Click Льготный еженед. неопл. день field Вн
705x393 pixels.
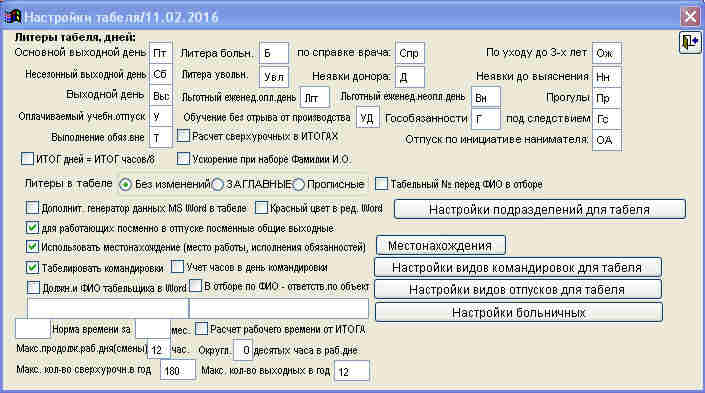tap(486, 98)
